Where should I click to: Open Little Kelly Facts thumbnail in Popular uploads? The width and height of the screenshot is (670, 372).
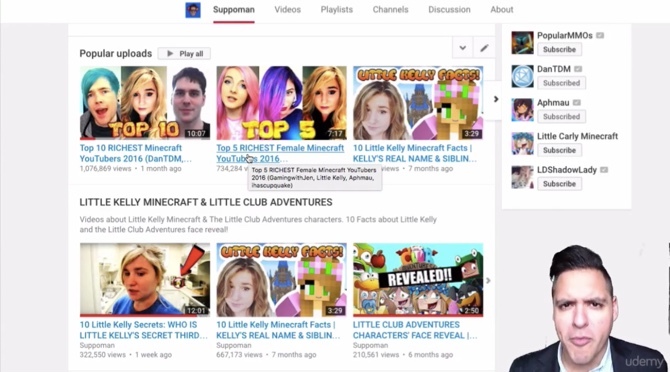tap(418, 103)
